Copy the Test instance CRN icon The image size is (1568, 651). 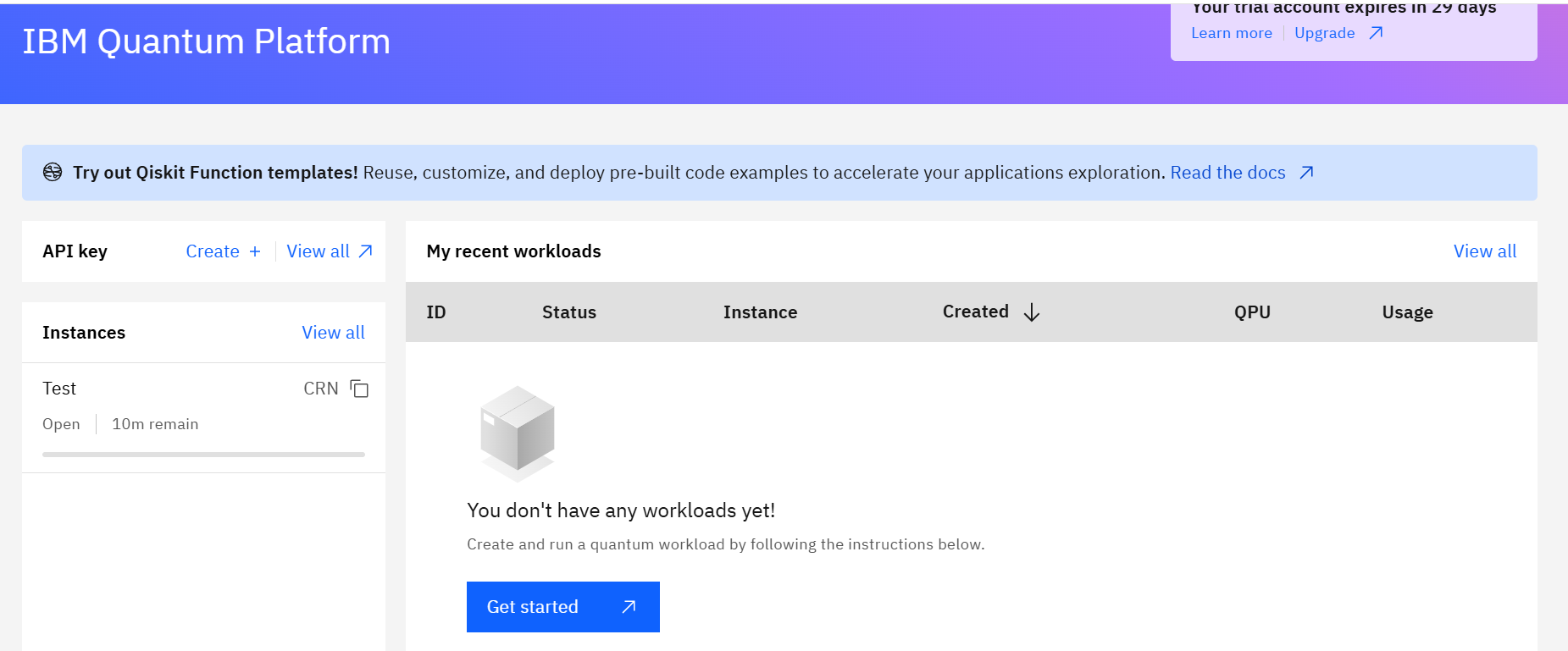click(x=359, y=389)
